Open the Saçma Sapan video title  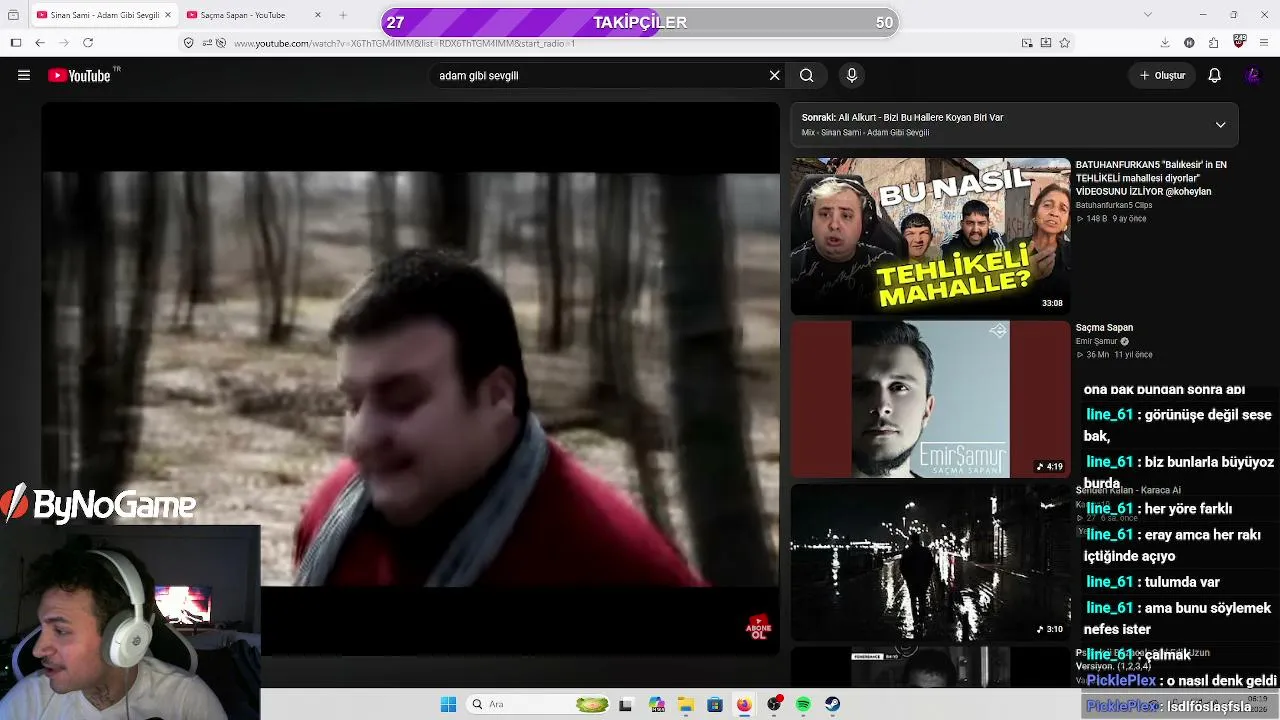tap(1104, 327)
